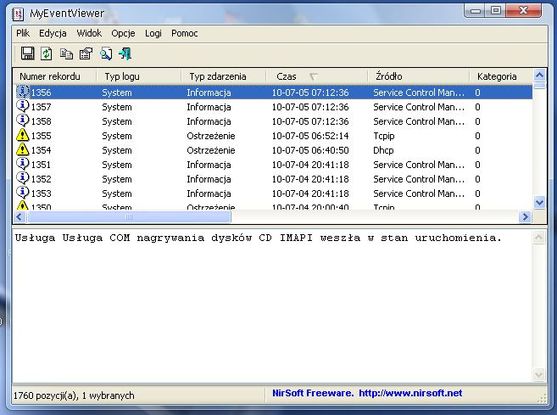Click the Dhcp source cell

tap(383, 150)
